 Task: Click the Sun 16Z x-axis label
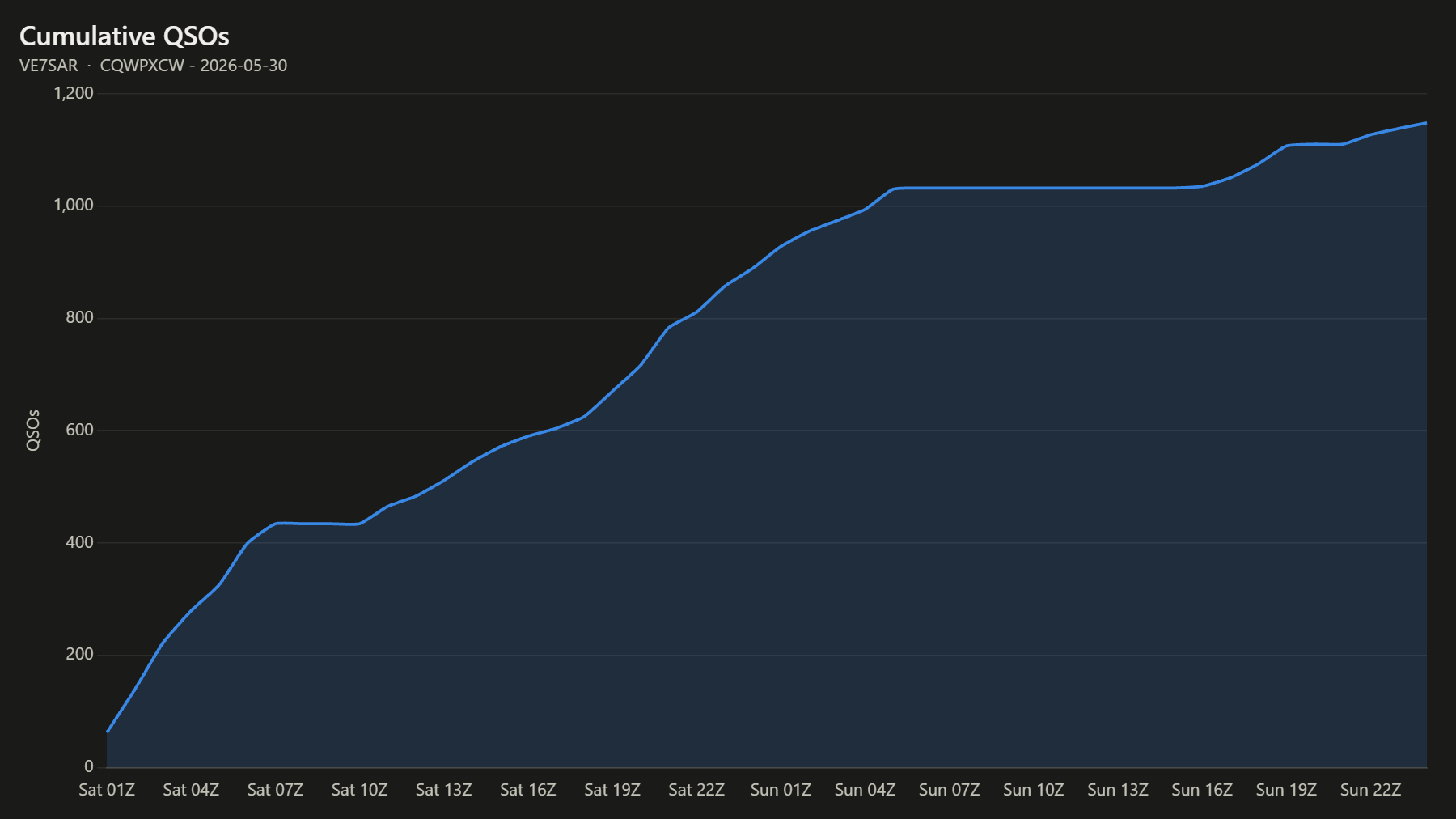pos(1202,790)
